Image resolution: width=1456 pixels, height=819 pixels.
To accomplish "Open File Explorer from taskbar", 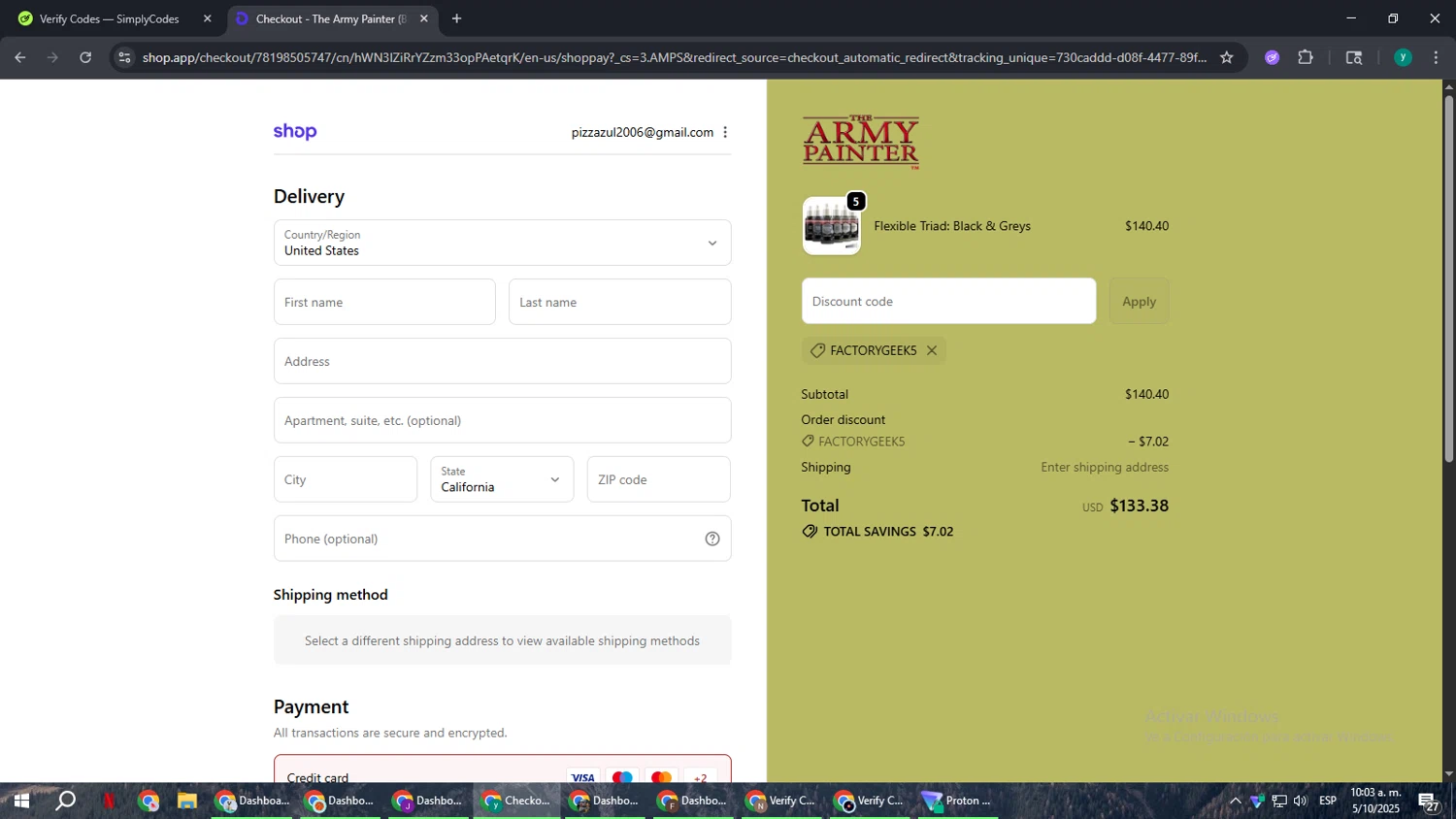I will (x=187, y=801).
